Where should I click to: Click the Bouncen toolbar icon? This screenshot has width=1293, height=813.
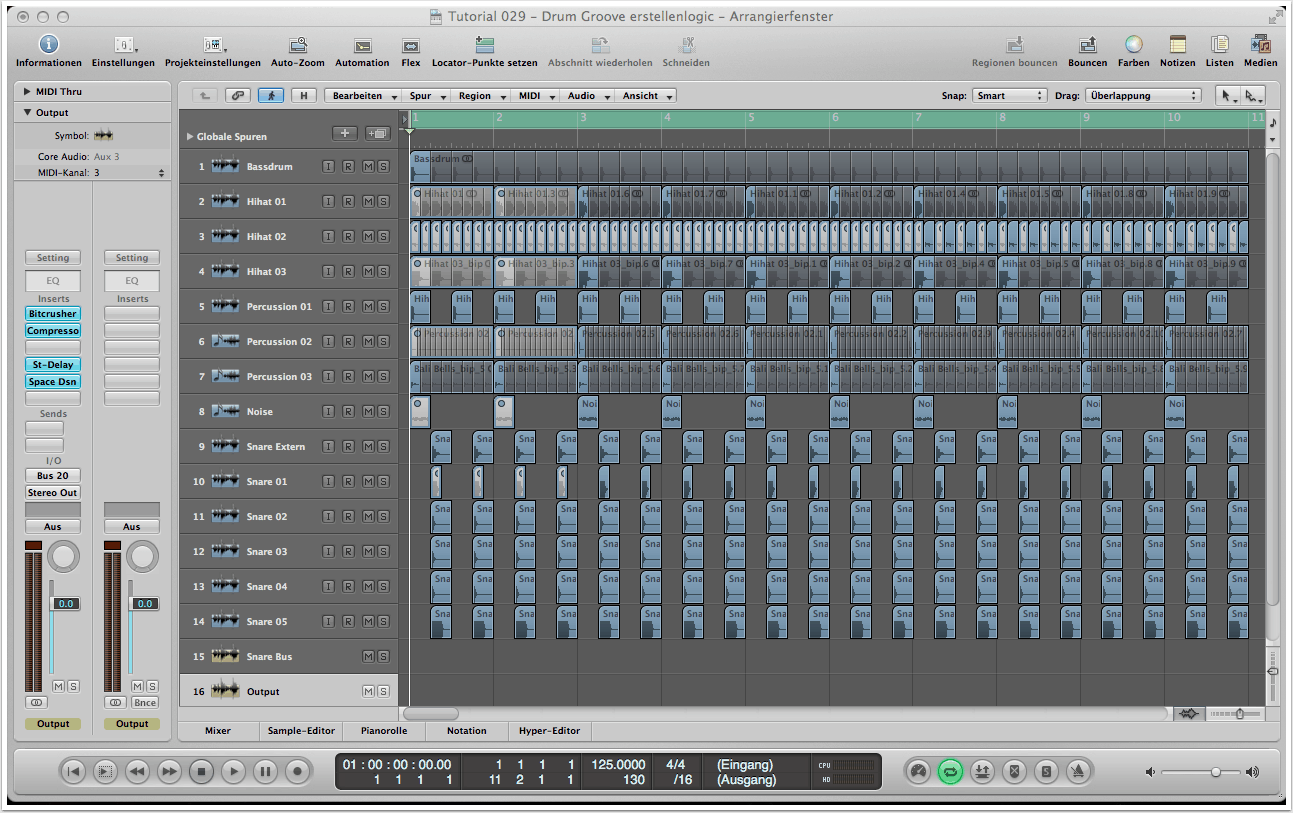coord(1087,45)
